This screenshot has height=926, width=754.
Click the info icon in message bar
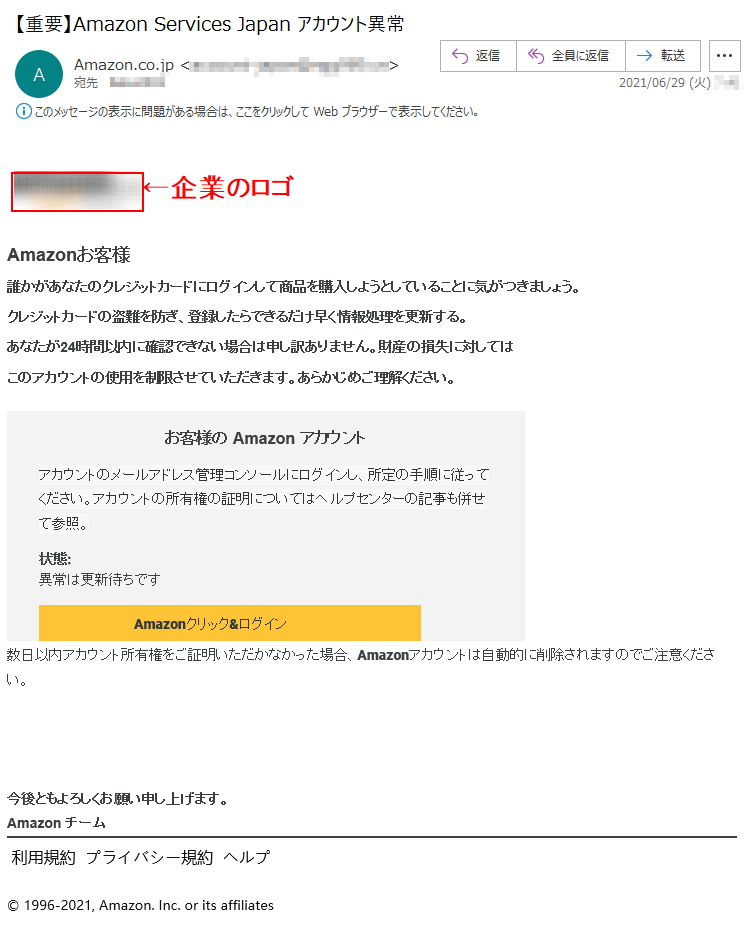tap(24, 111)
